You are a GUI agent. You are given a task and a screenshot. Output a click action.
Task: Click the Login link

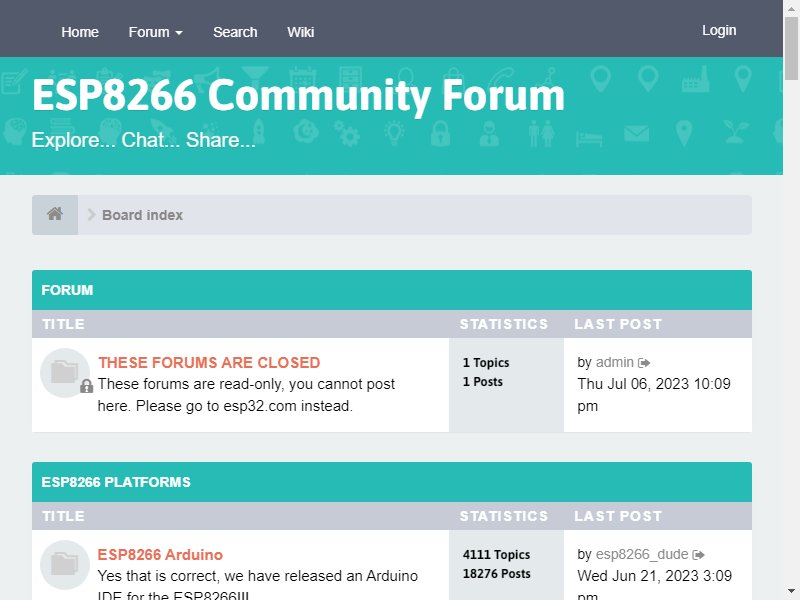click(719, 31)
